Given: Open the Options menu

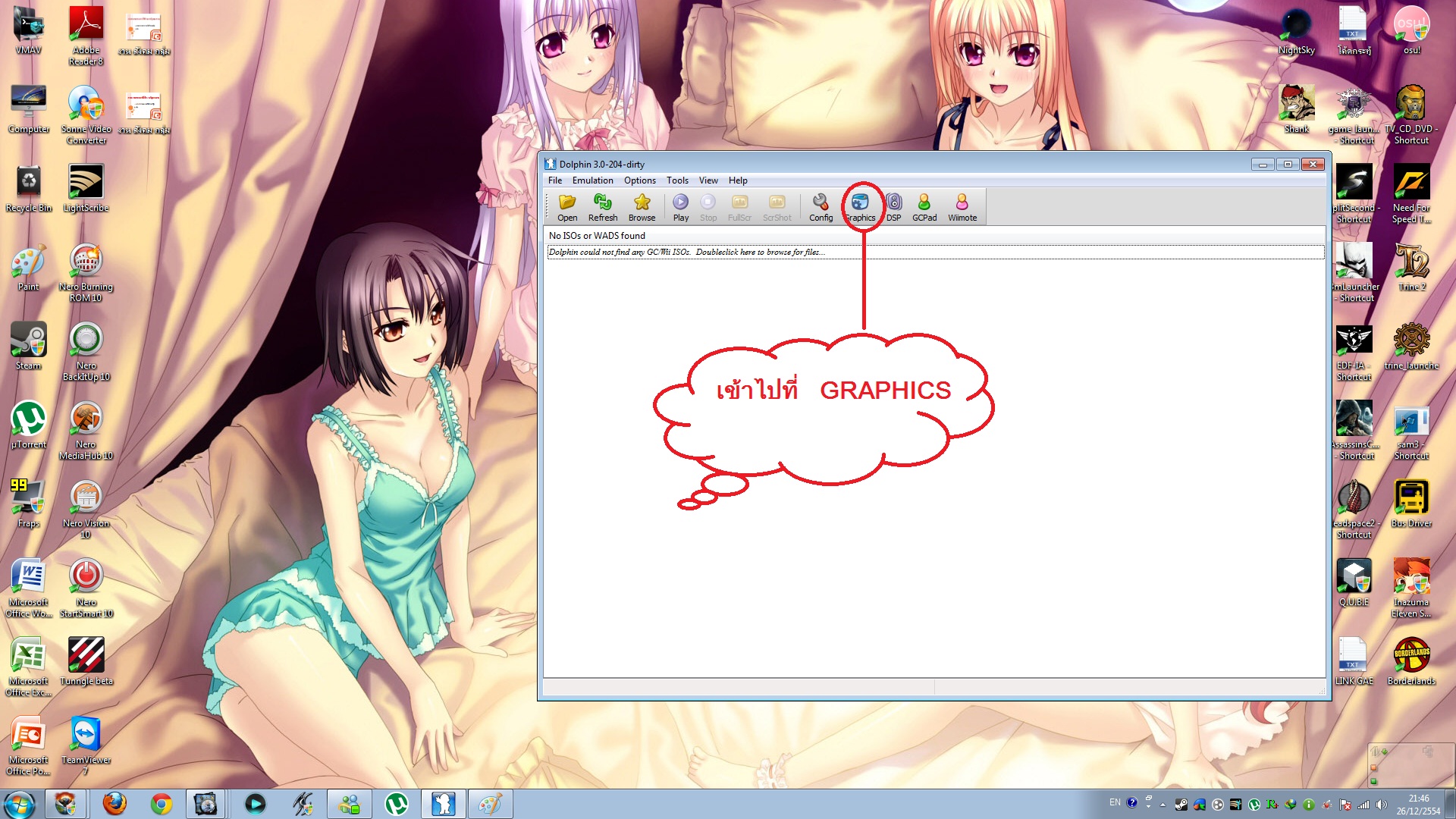Looking at the screenshot, I should pos(640,180).
